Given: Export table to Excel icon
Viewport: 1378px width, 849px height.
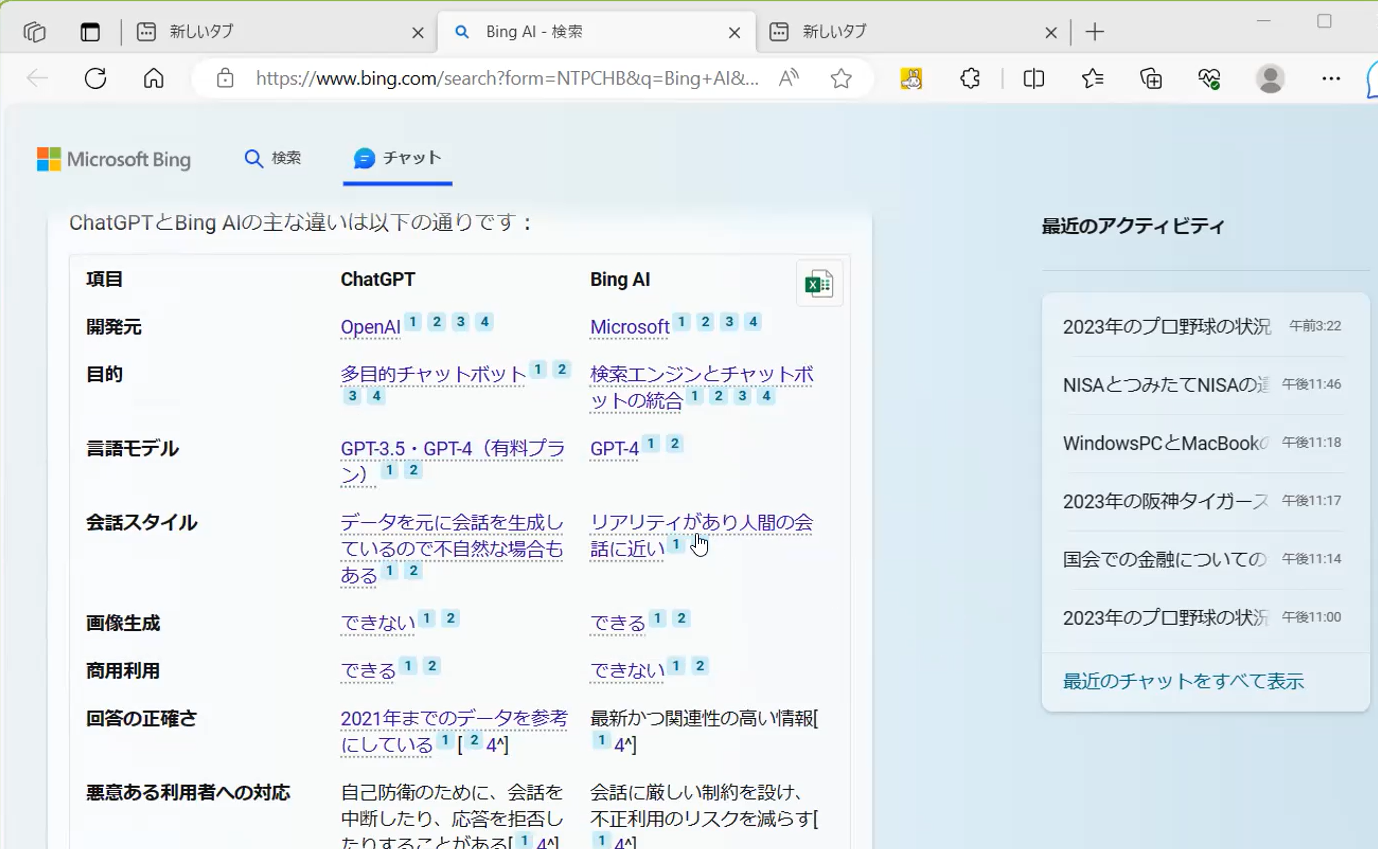Looking at the screenshot, I should tap(819, 284).
